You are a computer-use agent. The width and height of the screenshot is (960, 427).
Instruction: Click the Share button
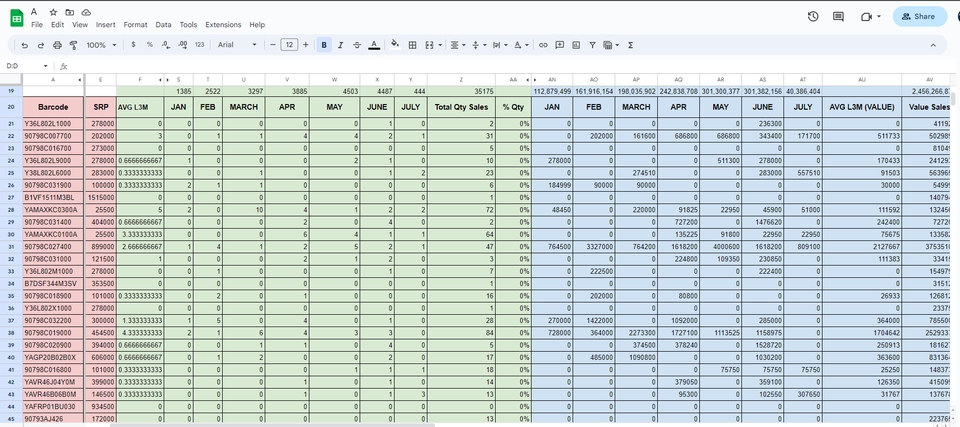[x=920, y=17]
